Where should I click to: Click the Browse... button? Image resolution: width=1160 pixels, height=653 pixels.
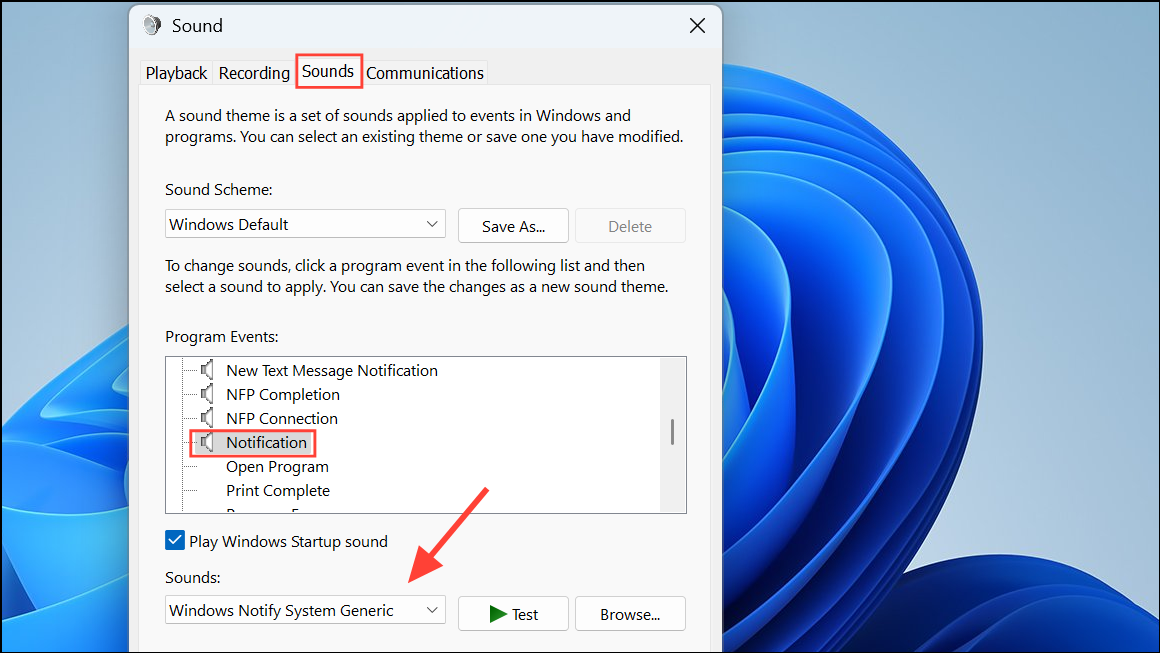click(x=630, y=614)
